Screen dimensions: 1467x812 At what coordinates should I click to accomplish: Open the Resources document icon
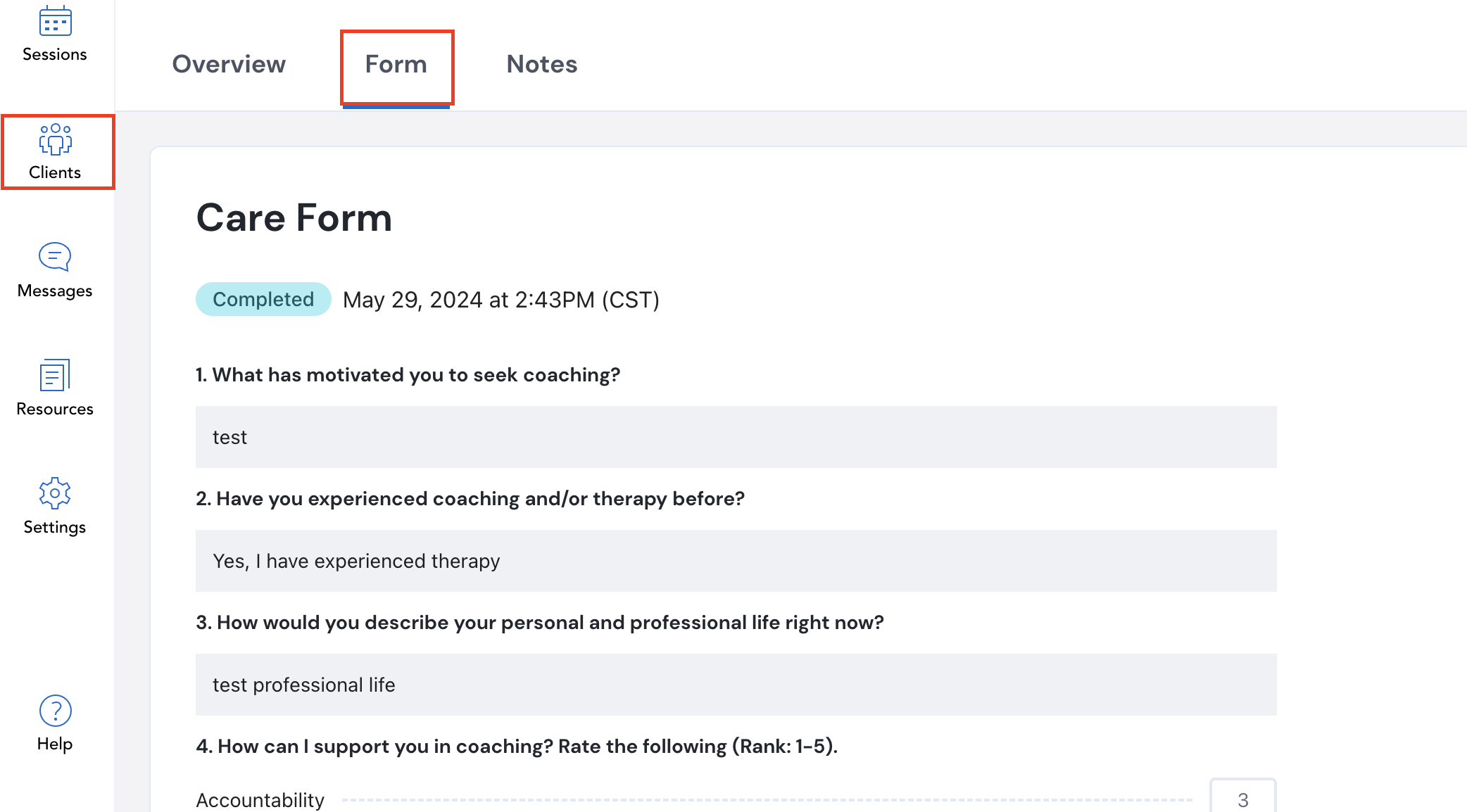[55, 375]
